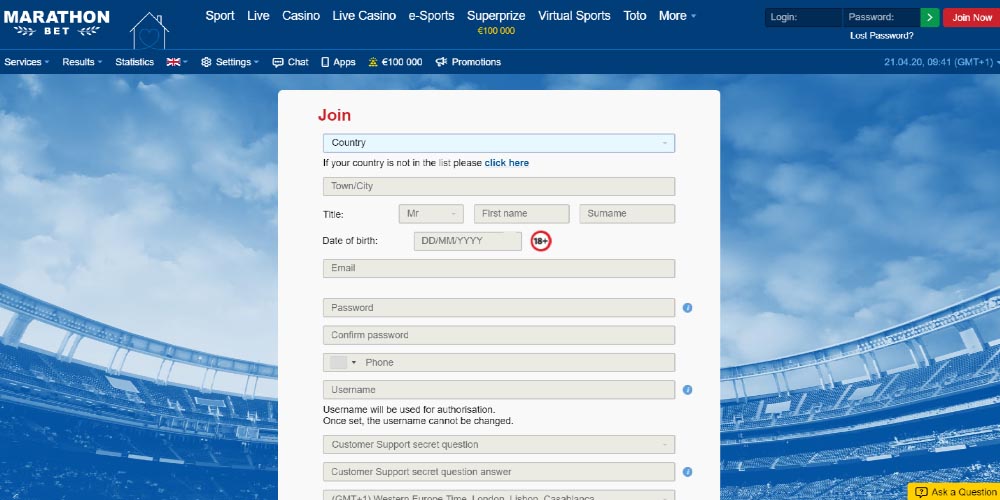The height and width of the screenshot is (500, 1000).
Task: Click the info icon beside Username field
Action: point(688,390)
